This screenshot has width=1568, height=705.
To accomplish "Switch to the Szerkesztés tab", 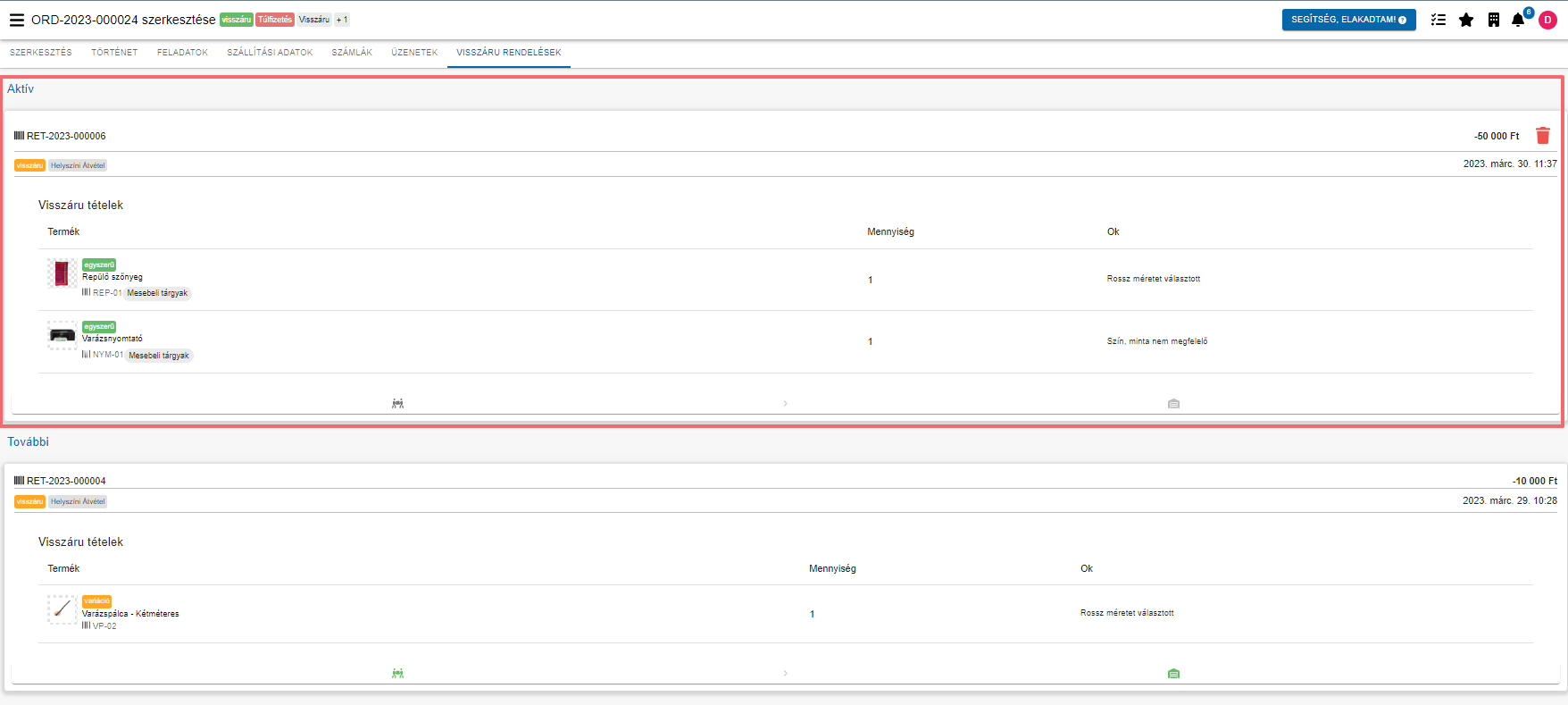I will (x=41, y=53).
